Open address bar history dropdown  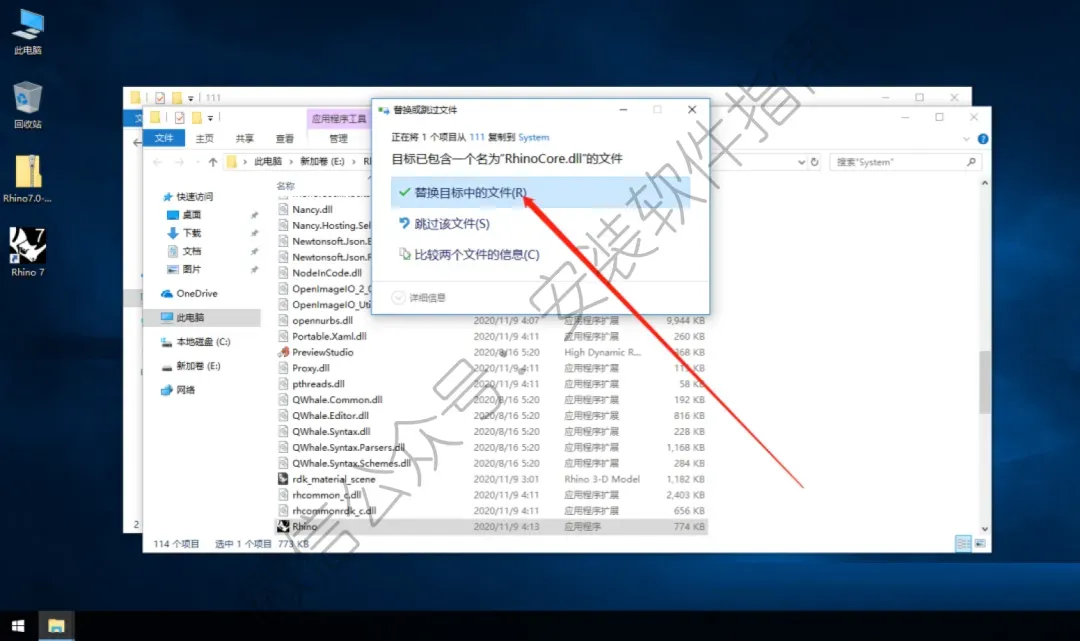801,162
